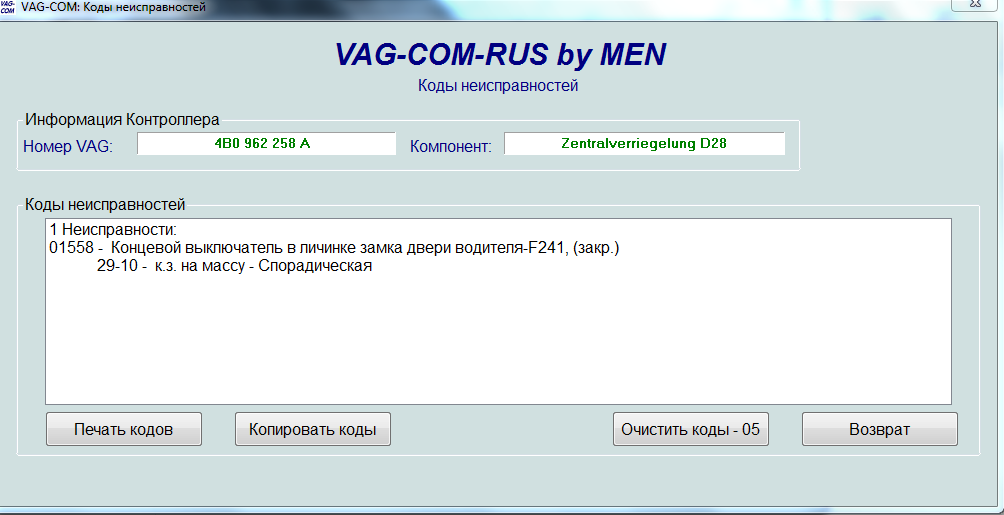Click the Компонент: label
The width and height of the screenshot is (1004, 515).
pos(451,147)
